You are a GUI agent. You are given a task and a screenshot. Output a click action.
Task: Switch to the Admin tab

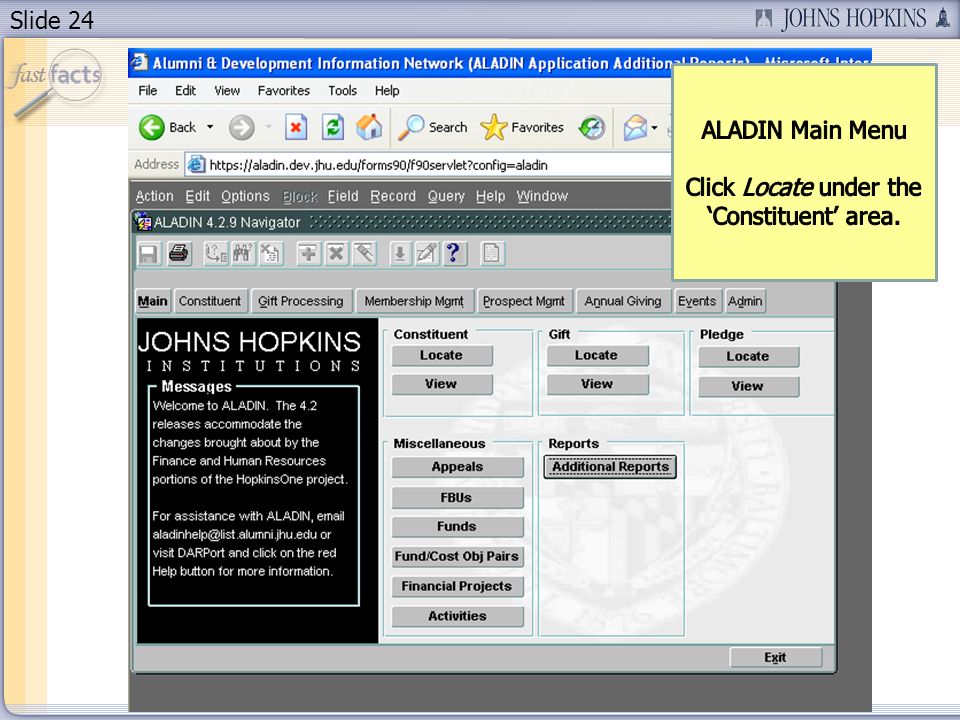(745, 301)
